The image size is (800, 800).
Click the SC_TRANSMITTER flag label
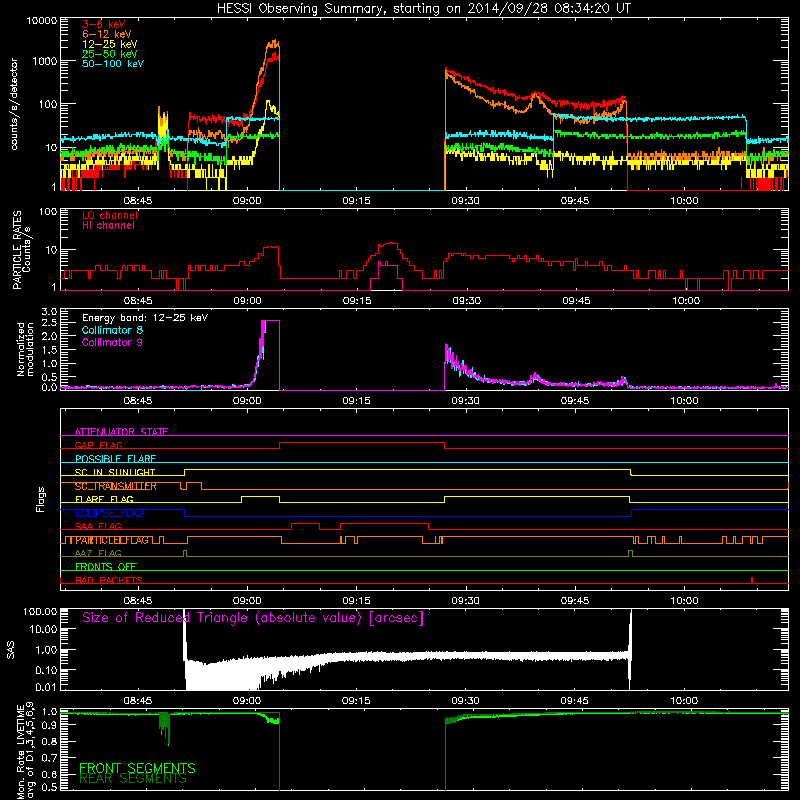click(x=116, y=486)
